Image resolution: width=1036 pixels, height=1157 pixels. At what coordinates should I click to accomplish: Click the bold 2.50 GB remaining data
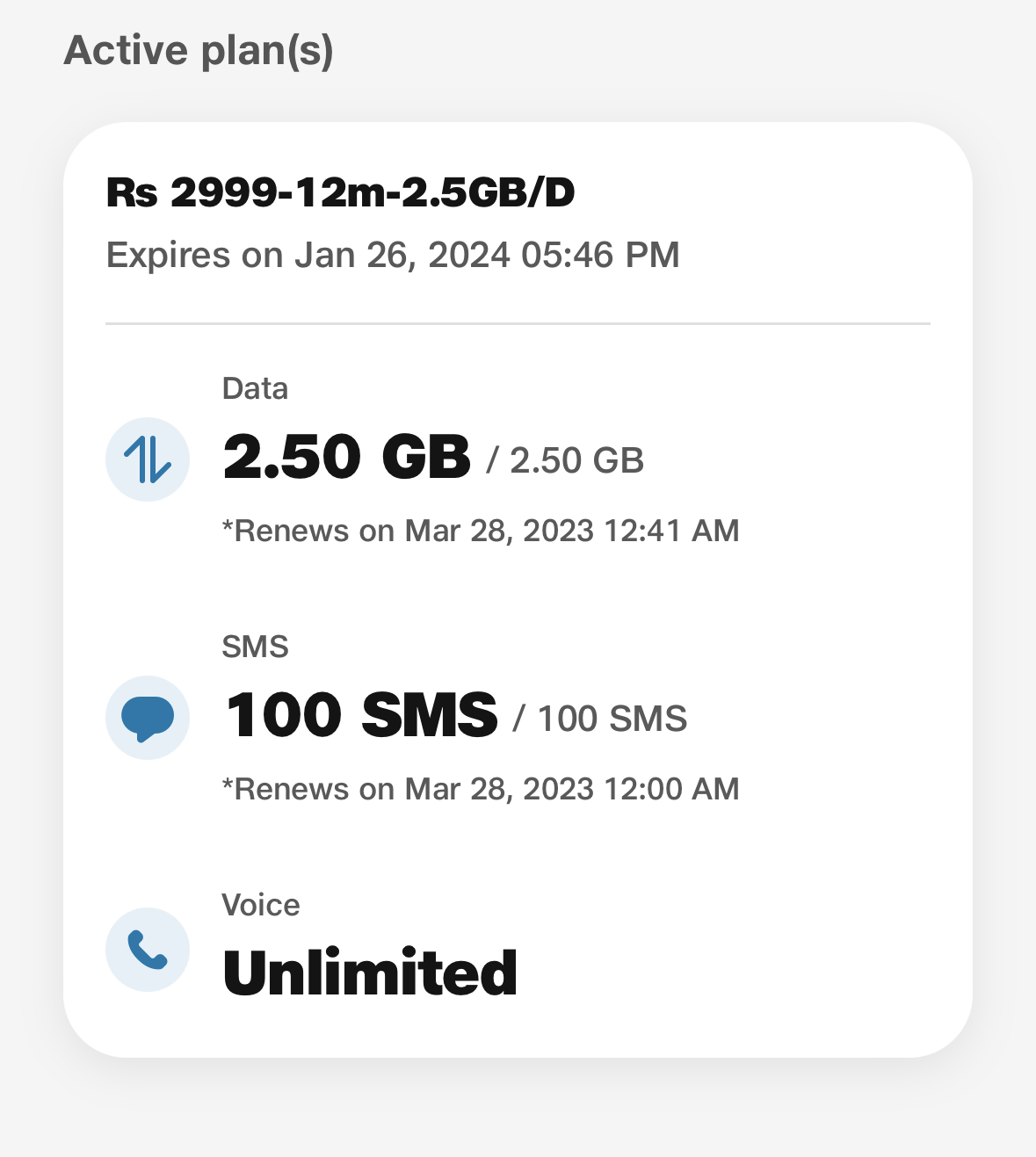click(347, 457)
